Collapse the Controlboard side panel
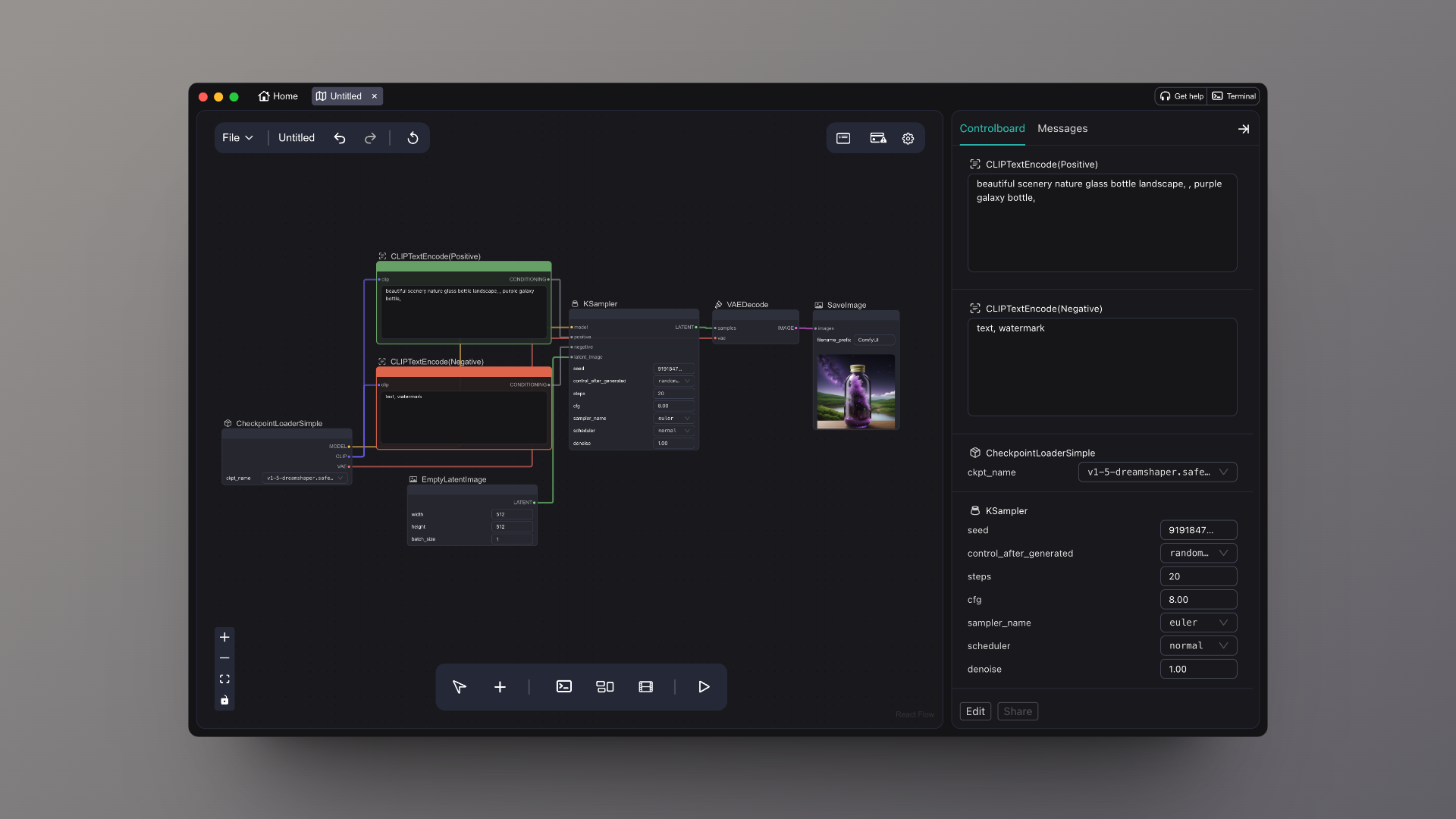The width and height of the screenshot is (1456, 819). (x=1244, y=129)
